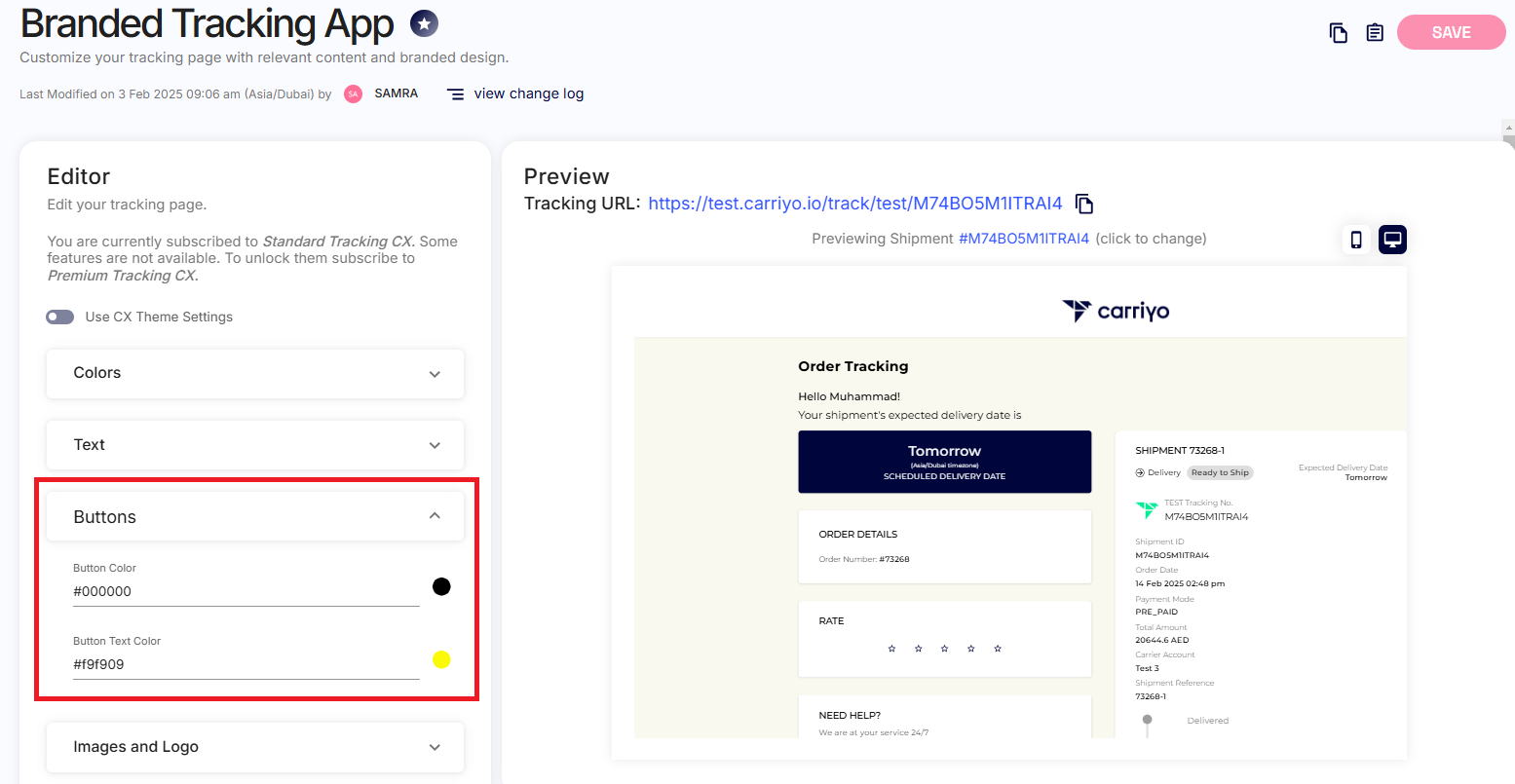Rate three stars in the RATE card
This screenshot has height=784, width=1515.
click(x=944, y=649)
